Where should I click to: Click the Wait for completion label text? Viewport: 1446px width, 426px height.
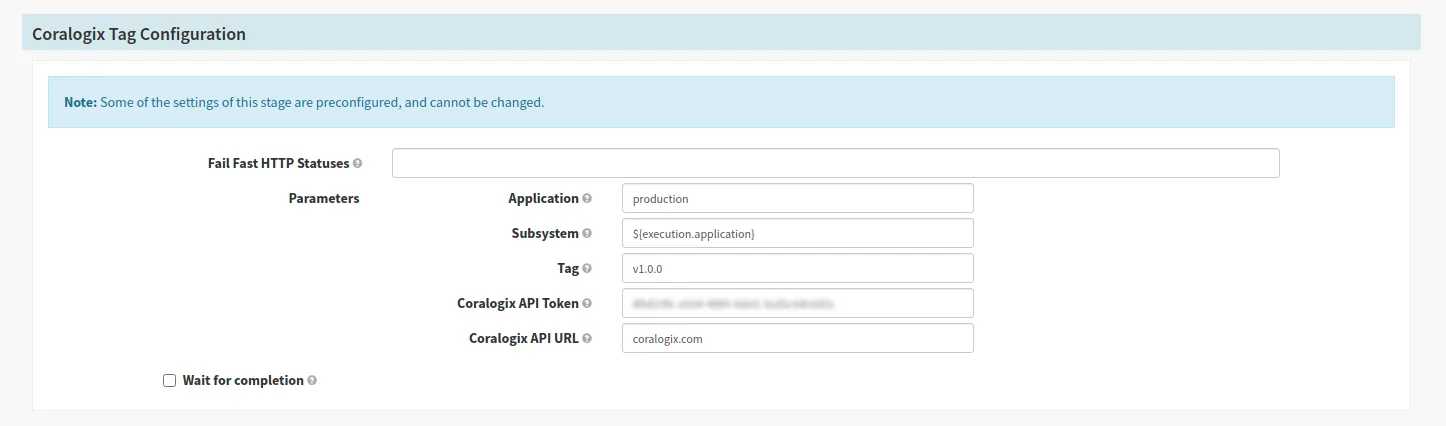tap(243, 381)
